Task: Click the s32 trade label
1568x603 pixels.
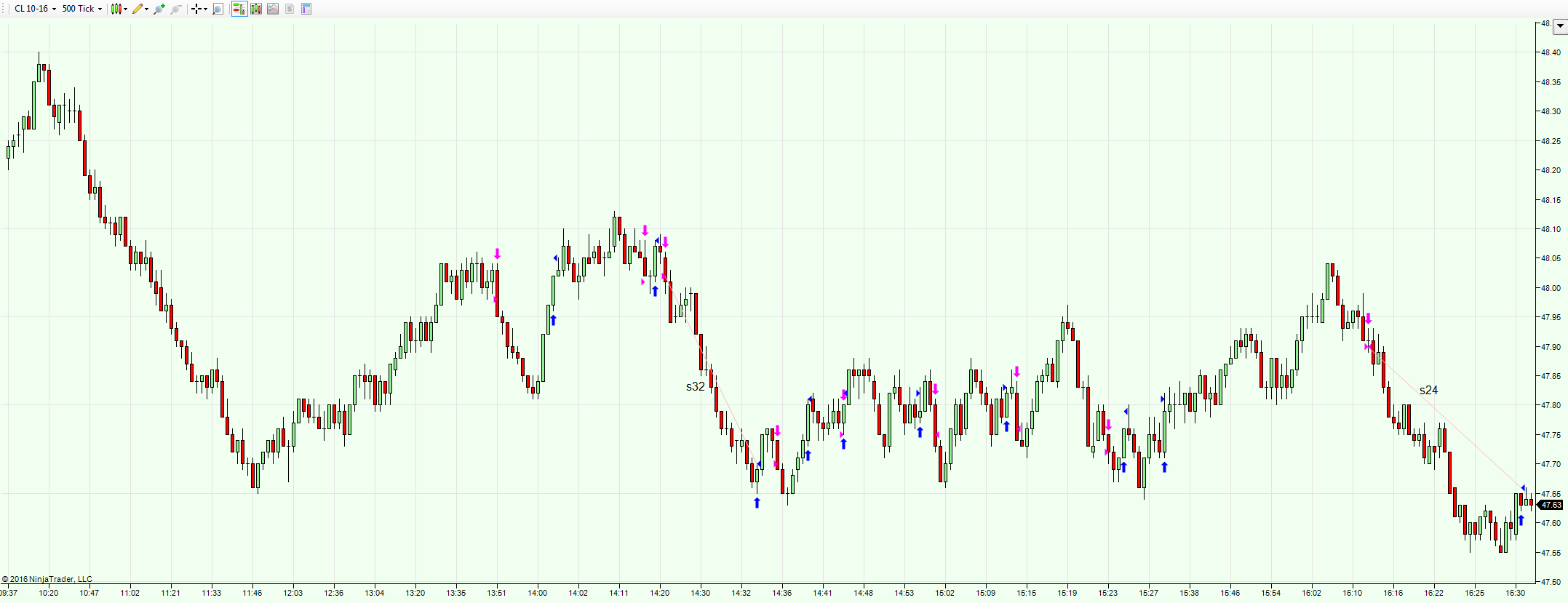Action: click(x=696, y=386)
